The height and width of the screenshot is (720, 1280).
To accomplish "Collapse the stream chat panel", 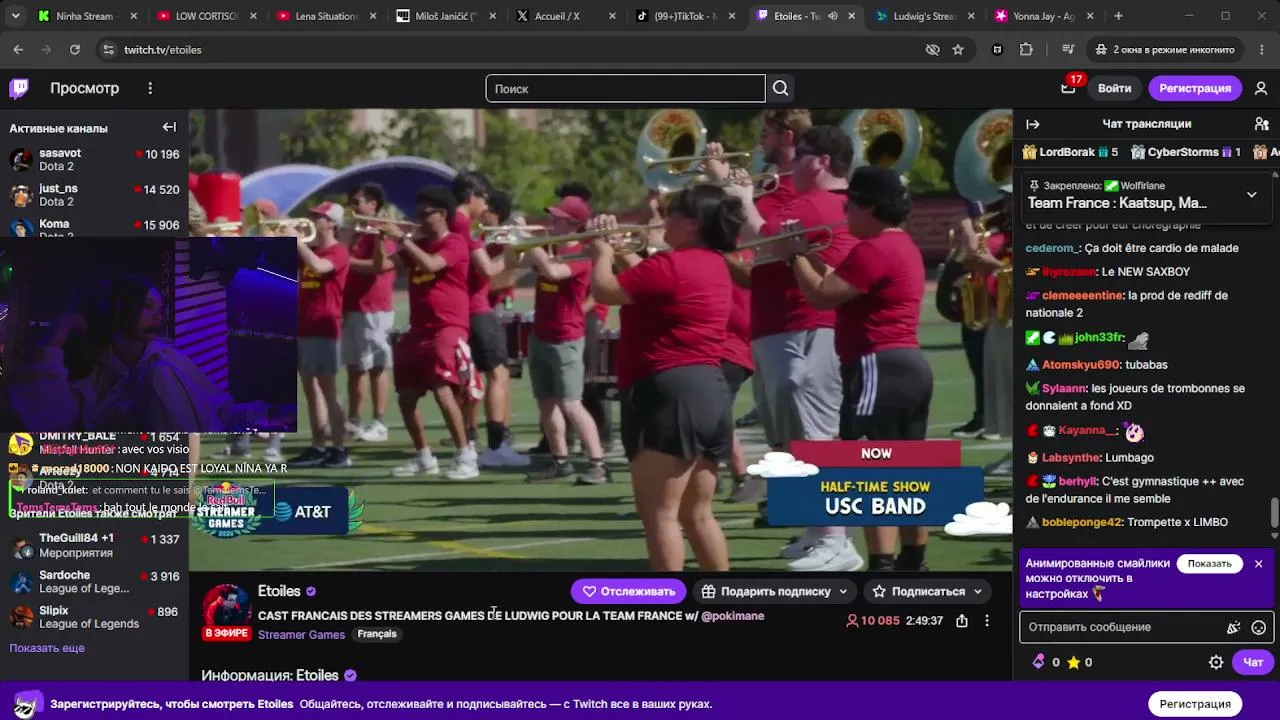I will [x=1033, y=124].
